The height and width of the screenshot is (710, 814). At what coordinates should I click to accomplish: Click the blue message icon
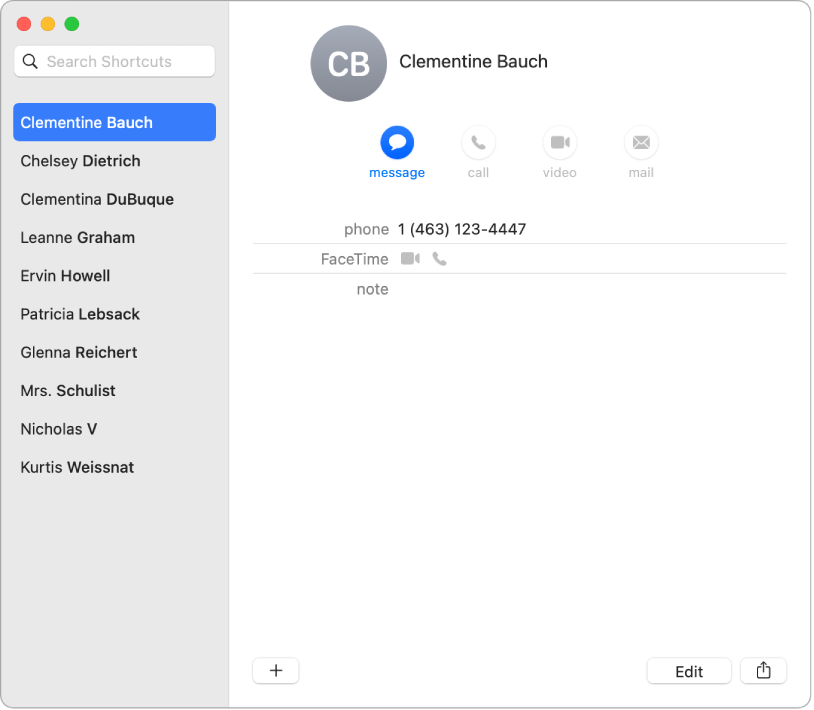[x=397, y=143]
